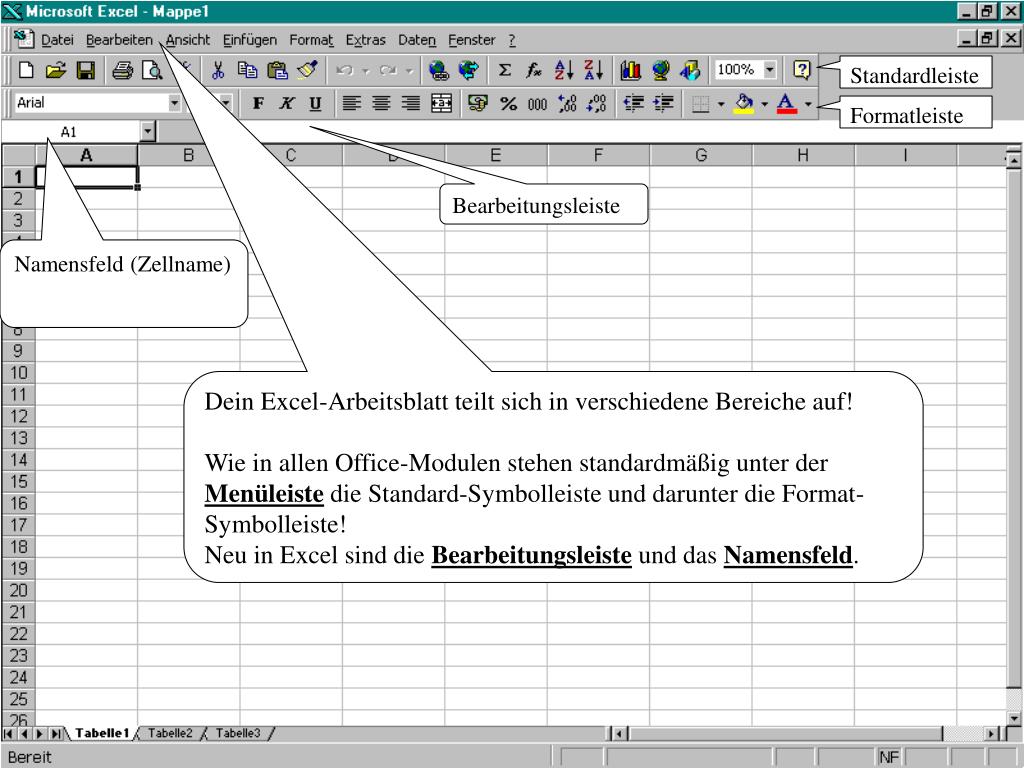This screenshot has height=768, width=1024.
Task: Increase decimal places icon
Action: [x=567, y=103]
